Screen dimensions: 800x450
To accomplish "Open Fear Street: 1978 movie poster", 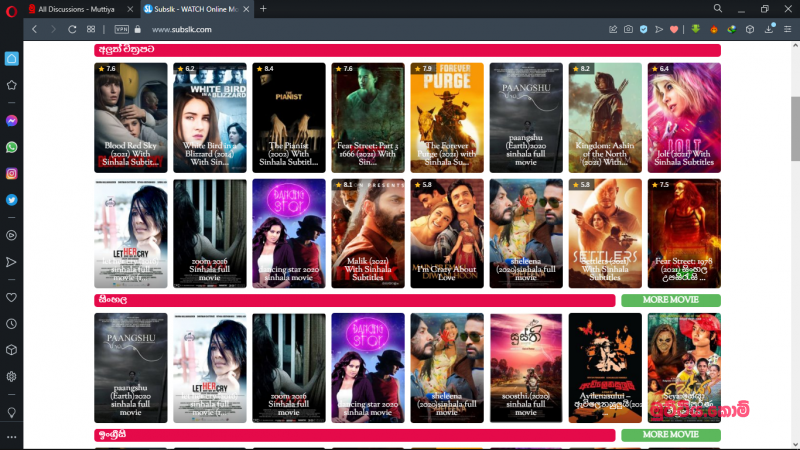I will (684, 233).
